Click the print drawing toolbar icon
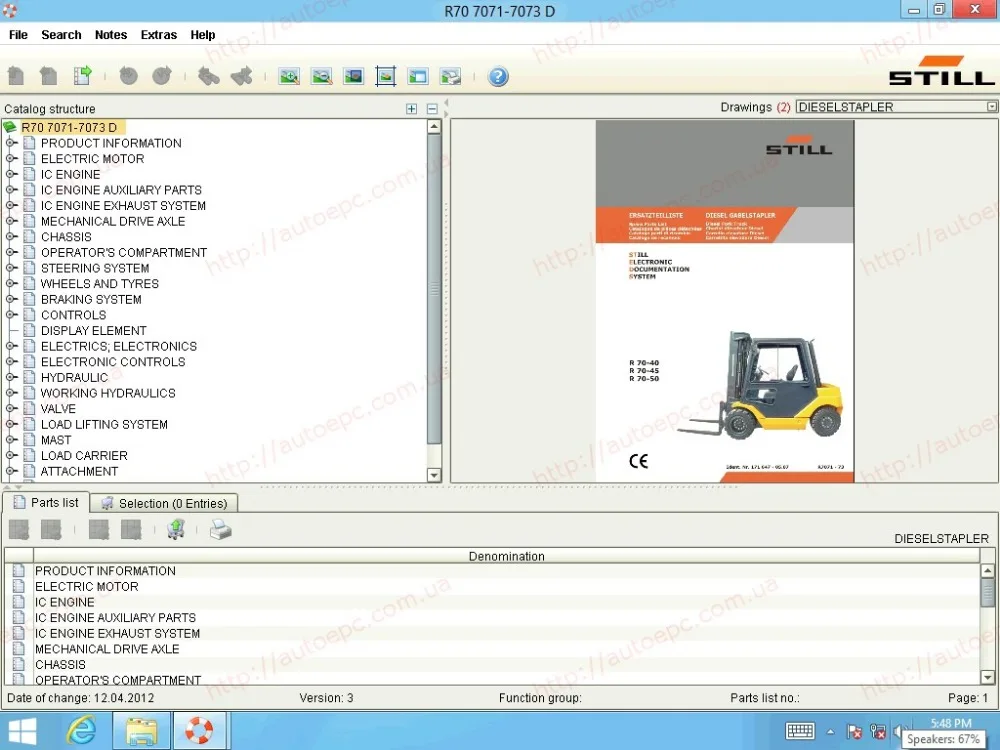 pyautogui.click(x=450, y=76)
